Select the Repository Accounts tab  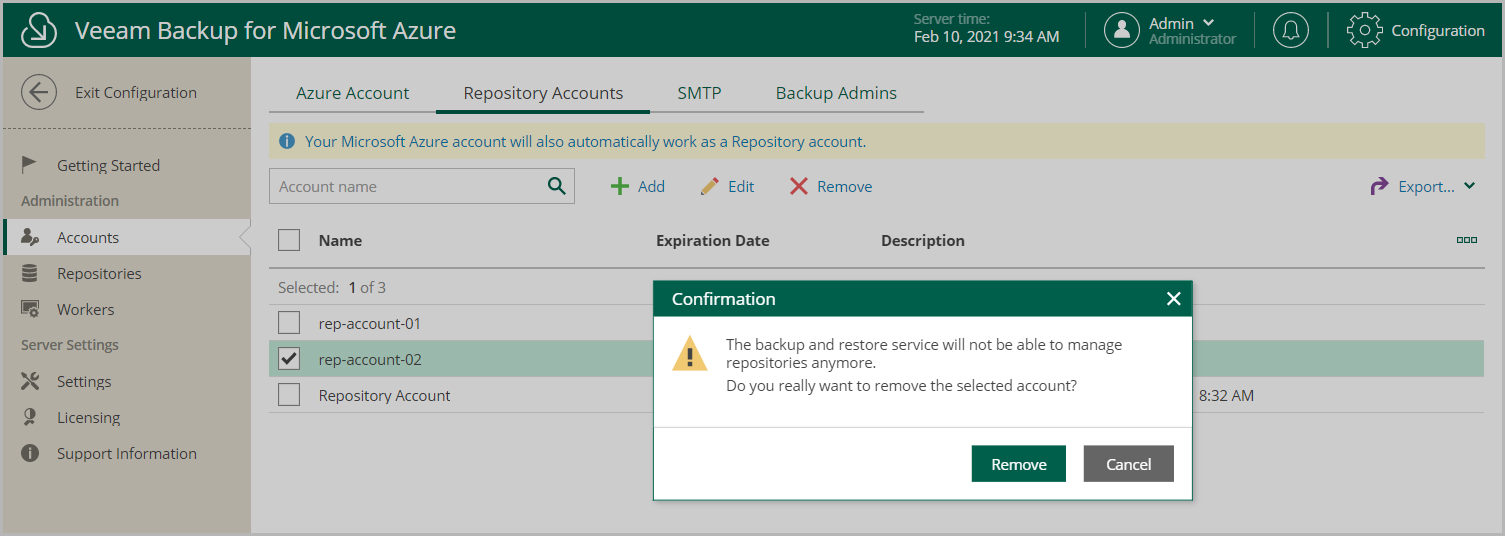543,93
